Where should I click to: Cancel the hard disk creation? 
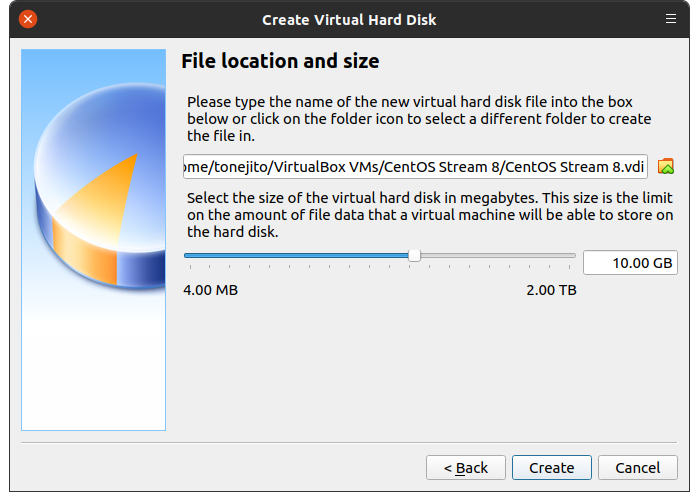(637, 467)
